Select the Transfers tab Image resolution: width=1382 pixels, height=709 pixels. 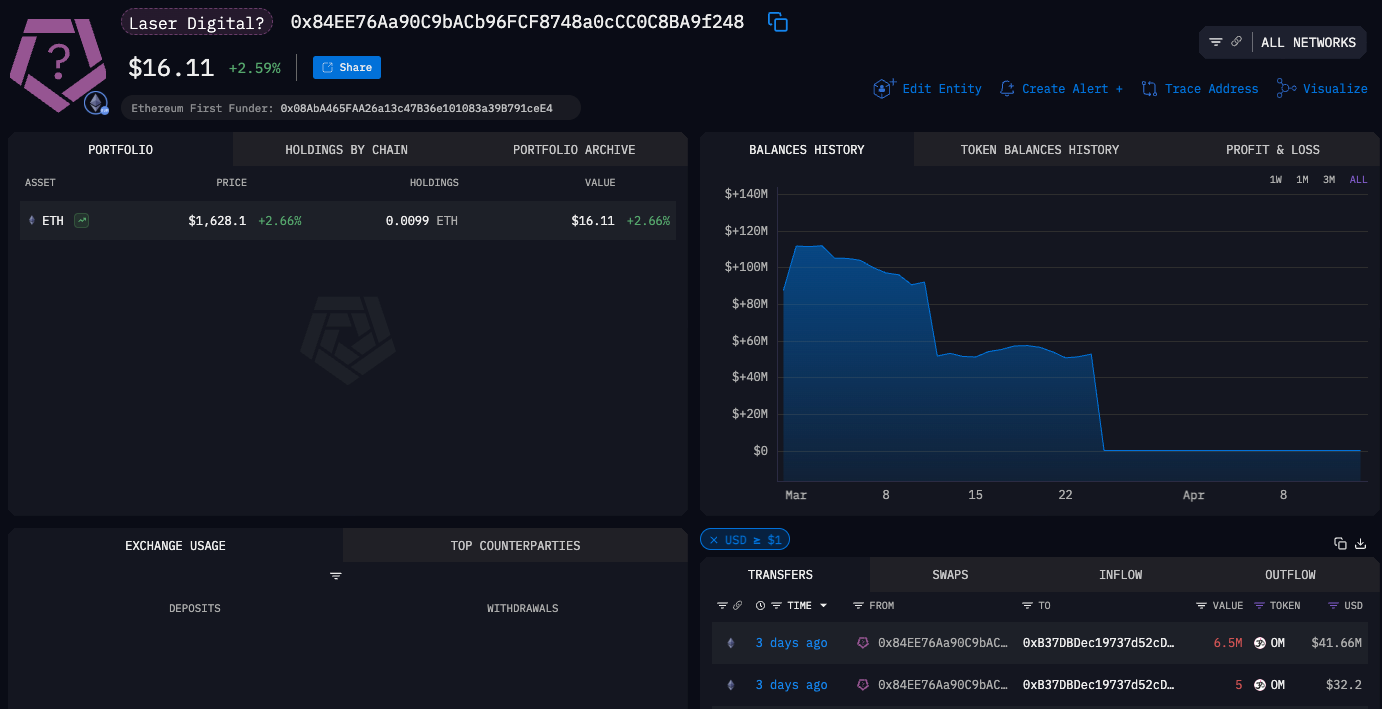click(x=780, y=574)
